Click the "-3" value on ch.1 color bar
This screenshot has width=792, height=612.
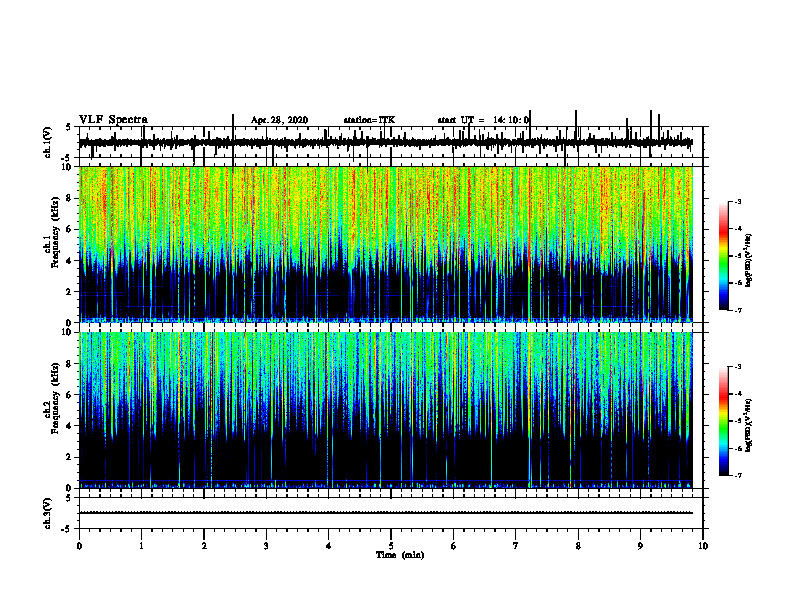point(737,202)
